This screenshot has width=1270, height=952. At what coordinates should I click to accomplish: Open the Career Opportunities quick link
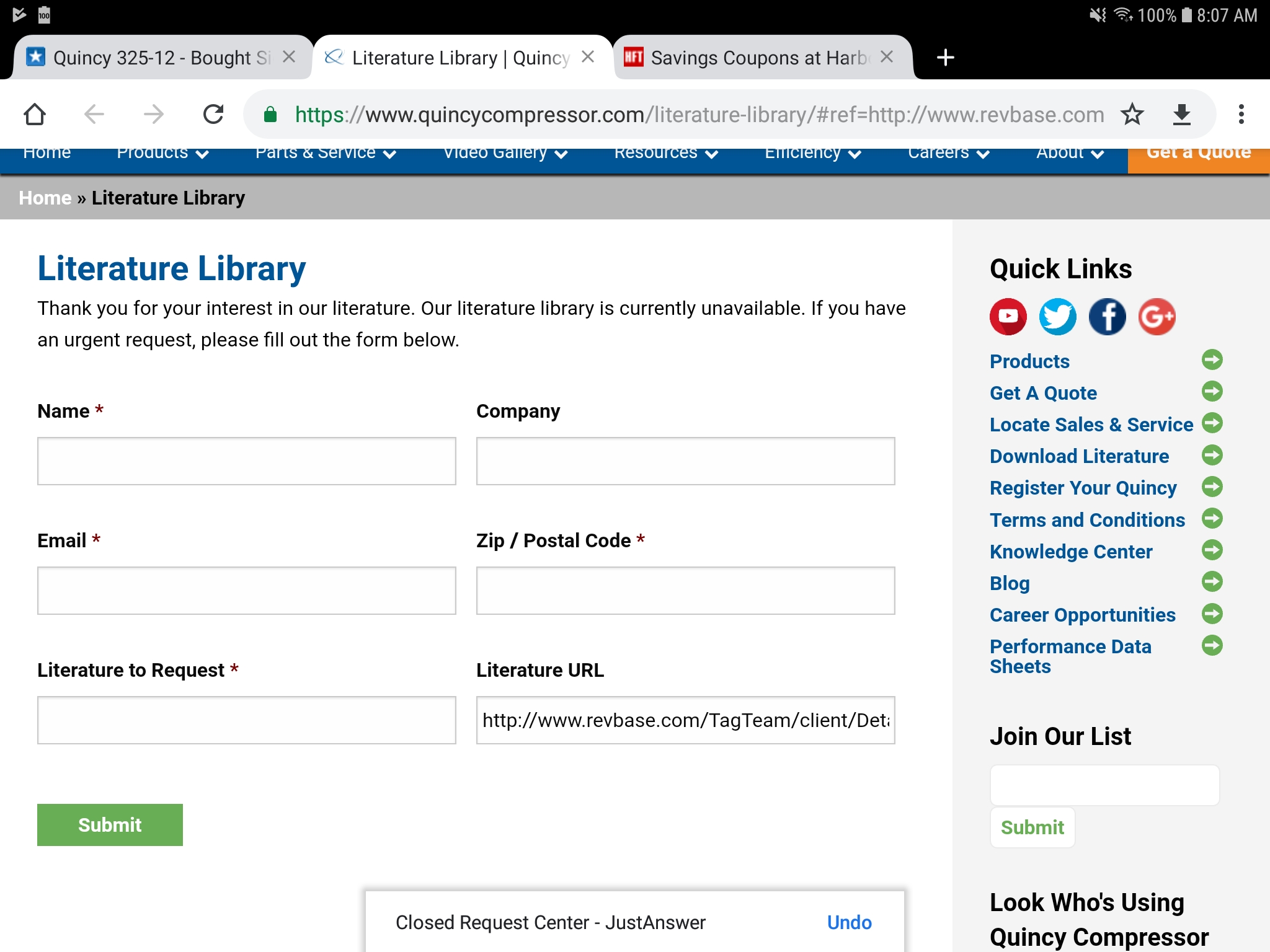[x=1082, y=615]
